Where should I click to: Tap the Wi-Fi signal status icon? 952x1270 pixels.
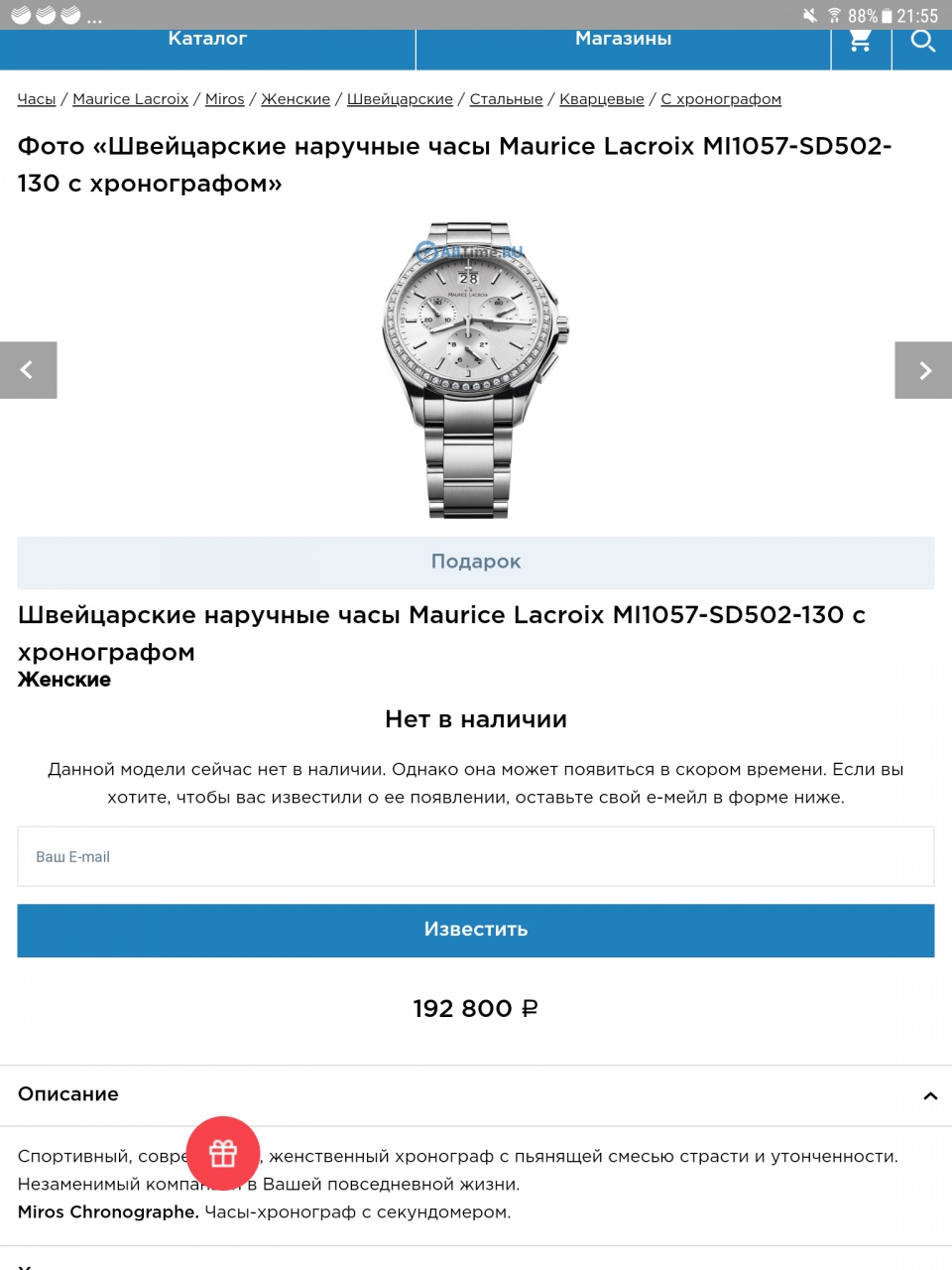834,15
